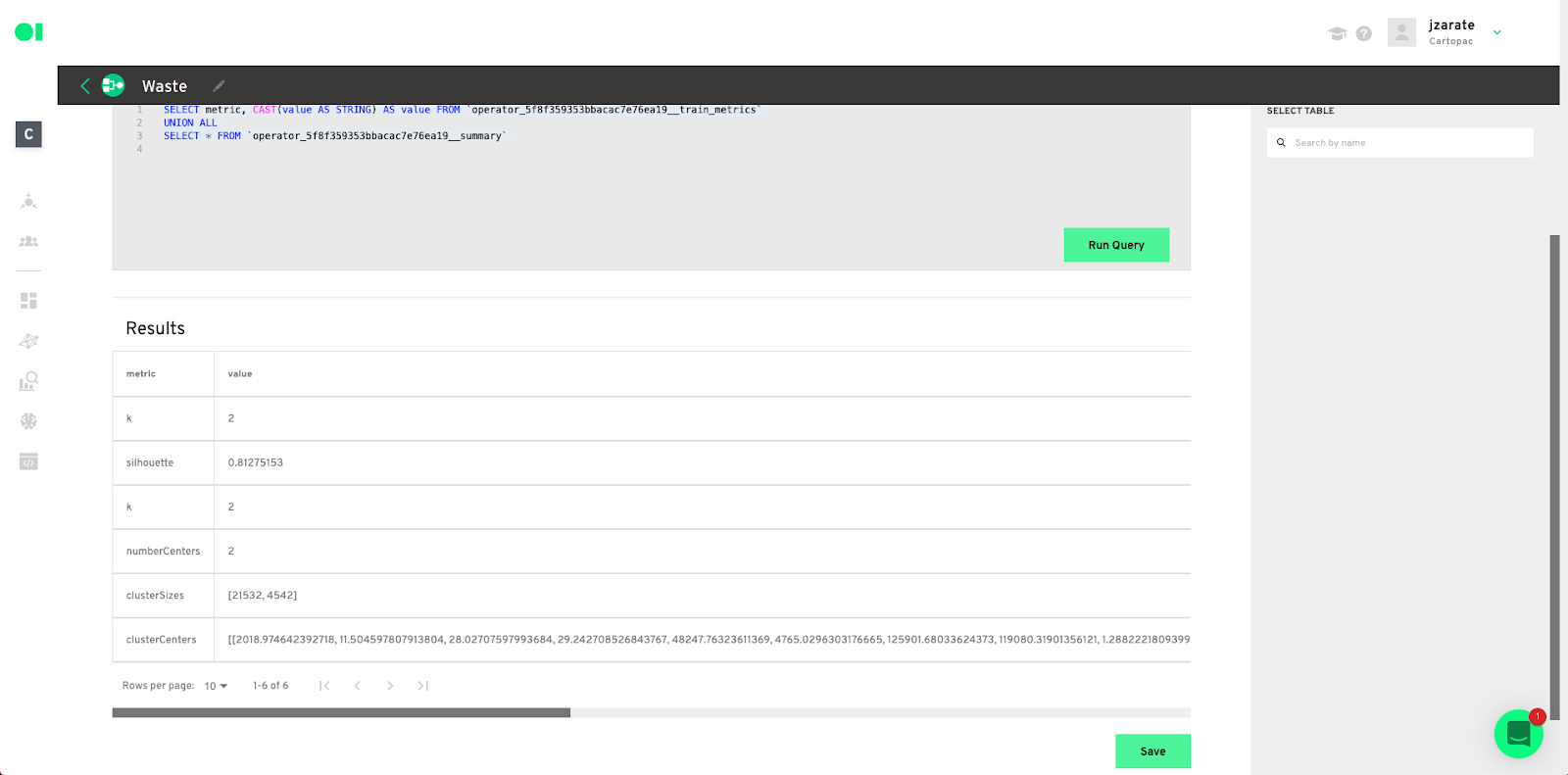This screenshot has height=775, width=1568.
Task: Open the rows per page dropdown
Action: tap(216, 686)
